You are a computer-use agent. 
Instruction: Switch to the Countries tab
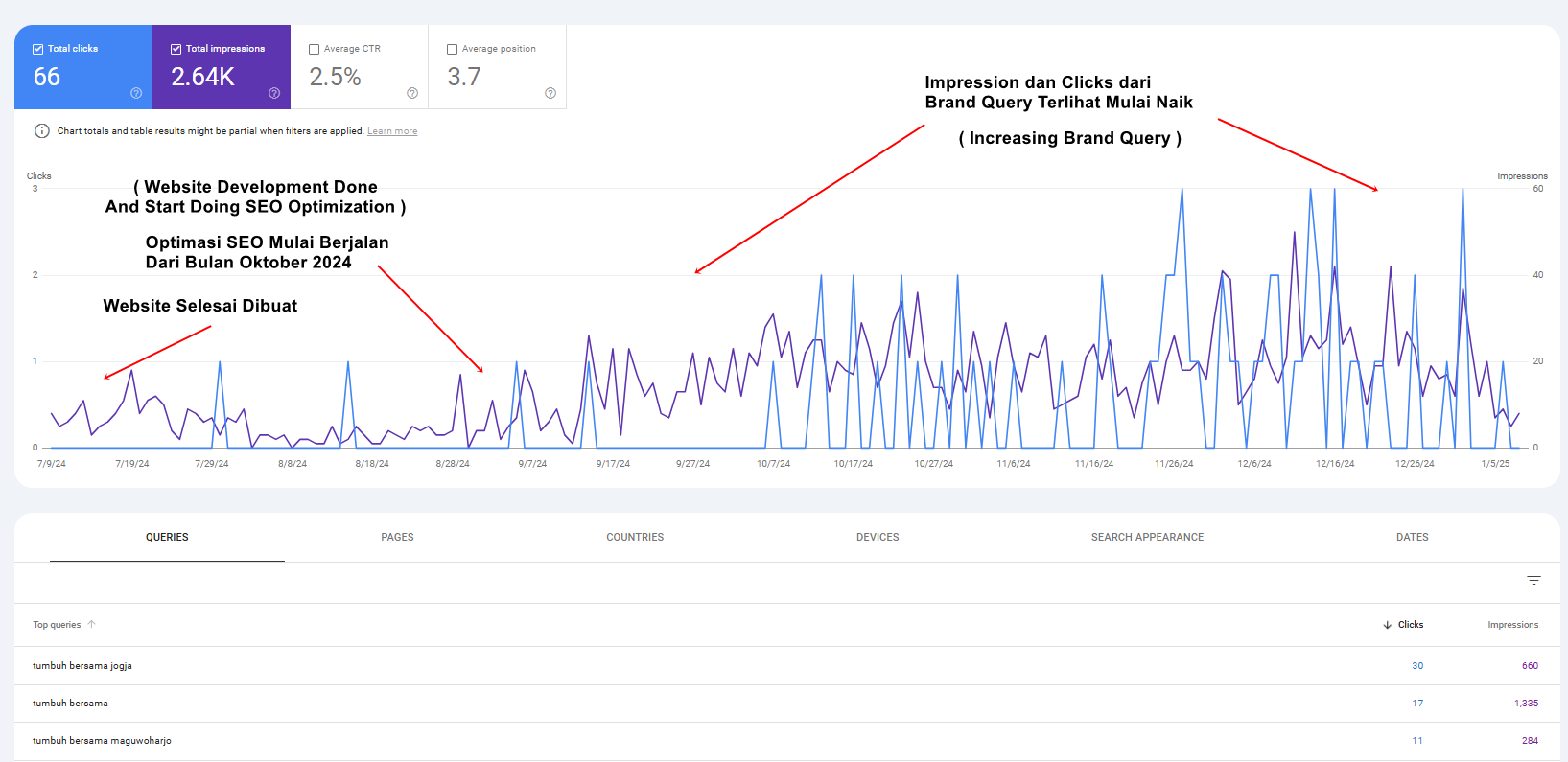pos(635,537)
